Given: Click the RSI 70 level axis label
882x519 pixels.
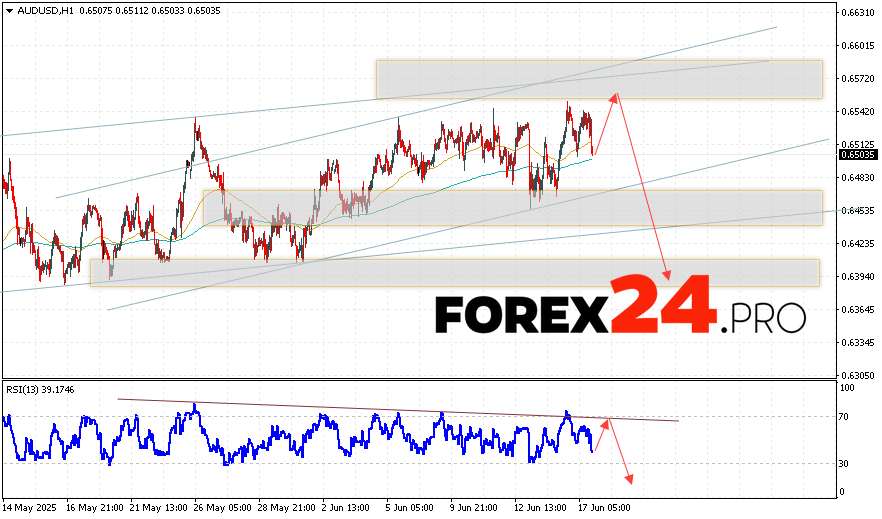Looking at the screenshot, I should 845,416.
